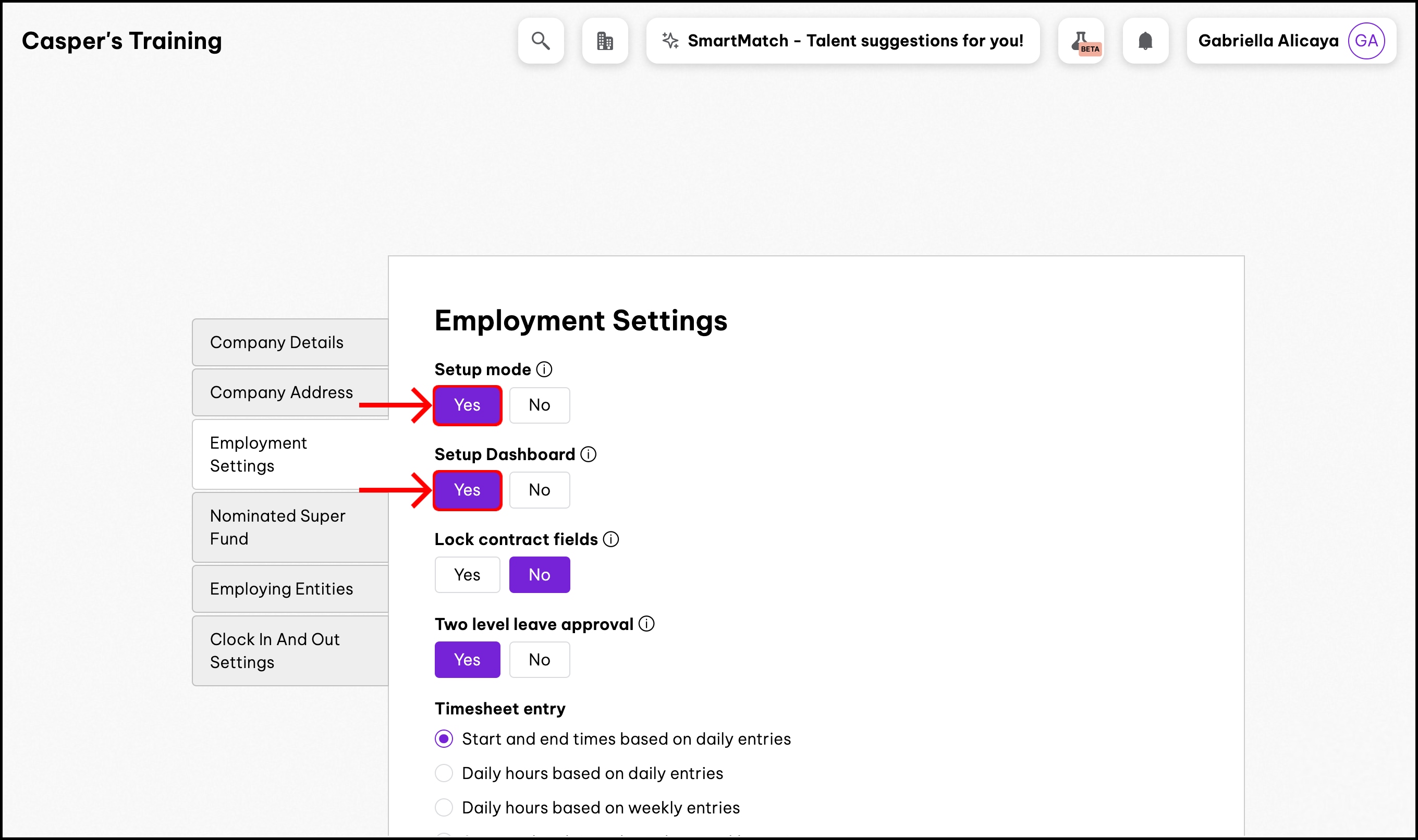Click the GA user avatar circle
The height and width of the screenshot is (840, 1418).
[1366, 41]
